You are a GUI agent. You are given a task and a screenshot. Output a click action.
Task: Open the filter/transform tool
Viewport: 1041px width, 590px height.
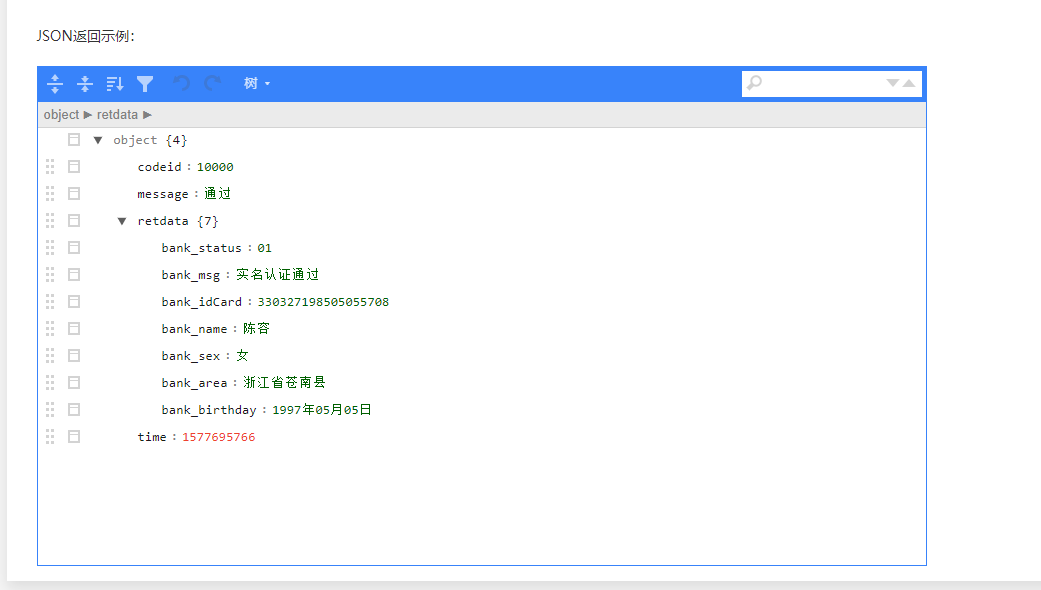click(145, 84)
